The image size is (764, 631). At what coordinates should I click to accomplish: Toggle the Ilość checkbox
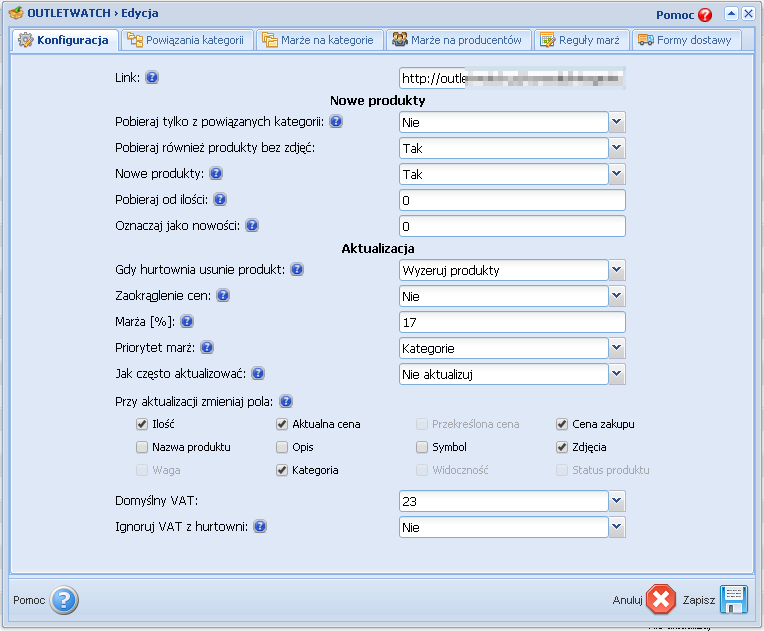click(x=142, y=424)
